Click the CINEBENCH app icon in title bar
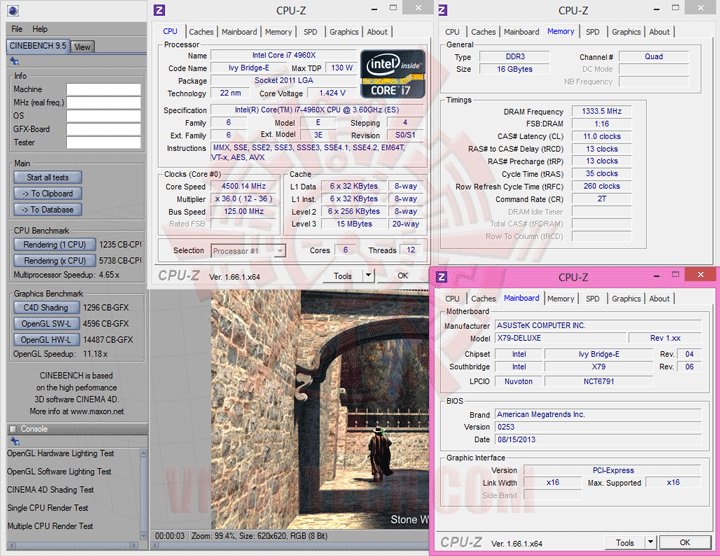The height and width of the screenshot is (556, 720). 12,9
